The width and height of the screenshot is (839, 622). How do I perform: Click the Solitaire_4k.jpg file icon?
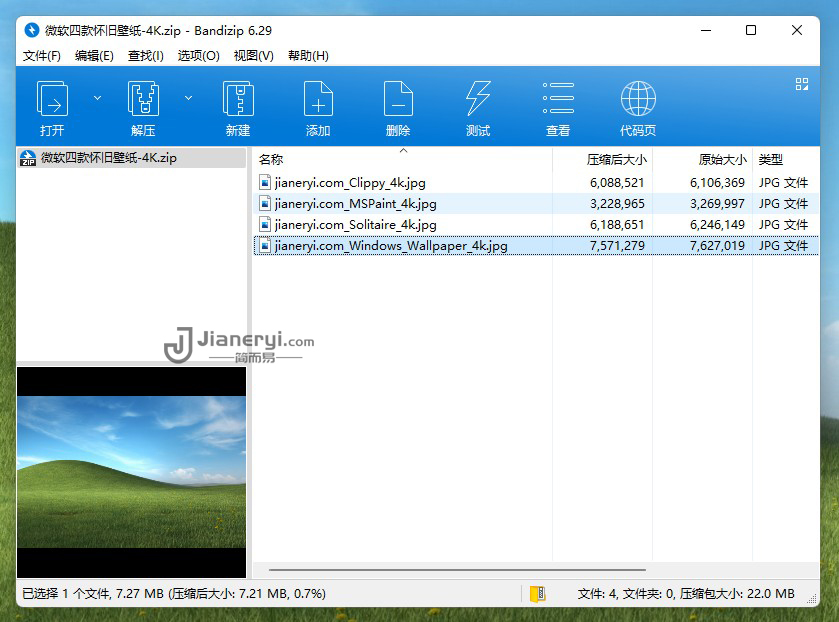265,224
